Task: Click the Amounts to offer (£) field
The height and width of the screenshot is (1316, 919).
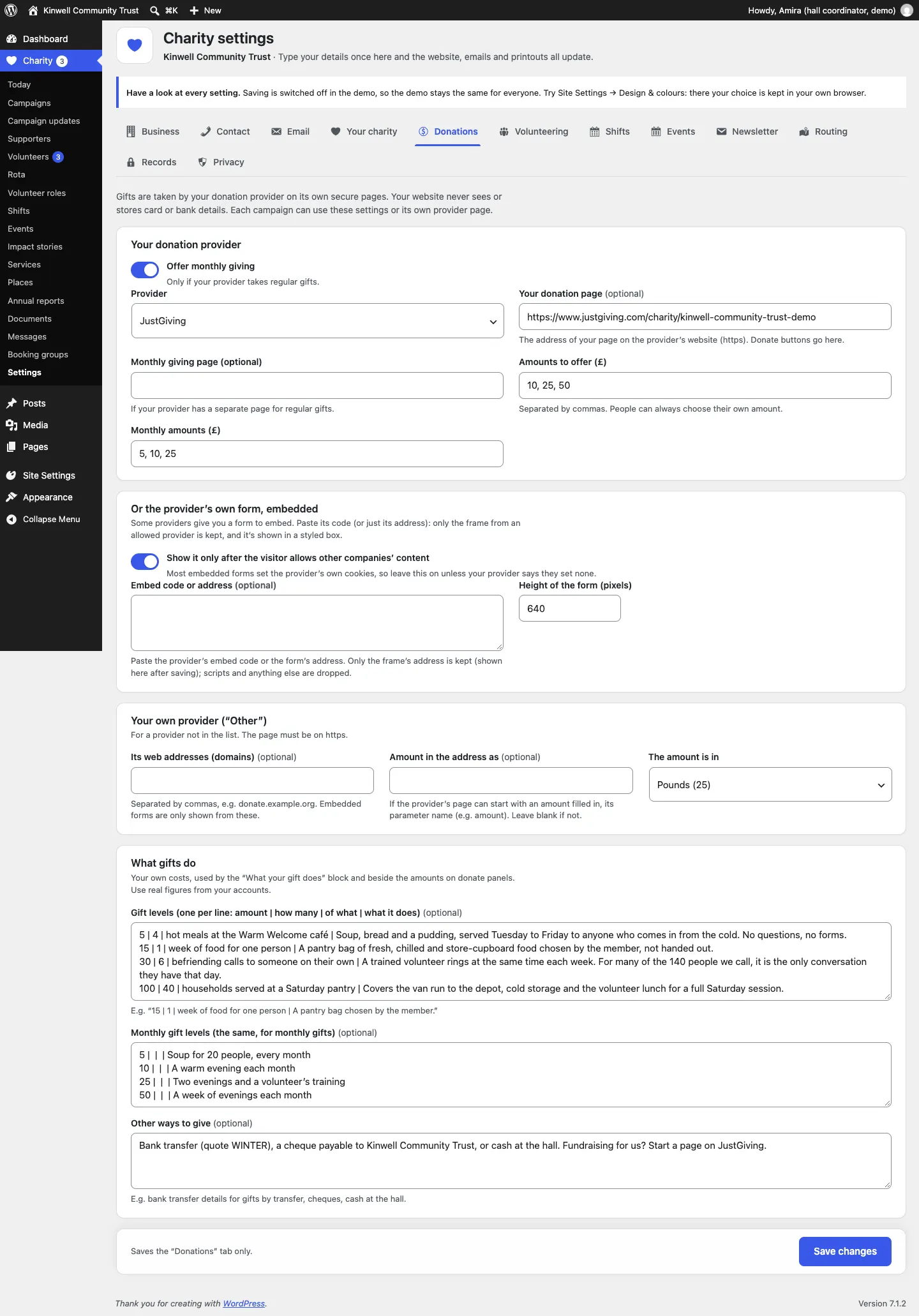Action: [x=705, y=385]
